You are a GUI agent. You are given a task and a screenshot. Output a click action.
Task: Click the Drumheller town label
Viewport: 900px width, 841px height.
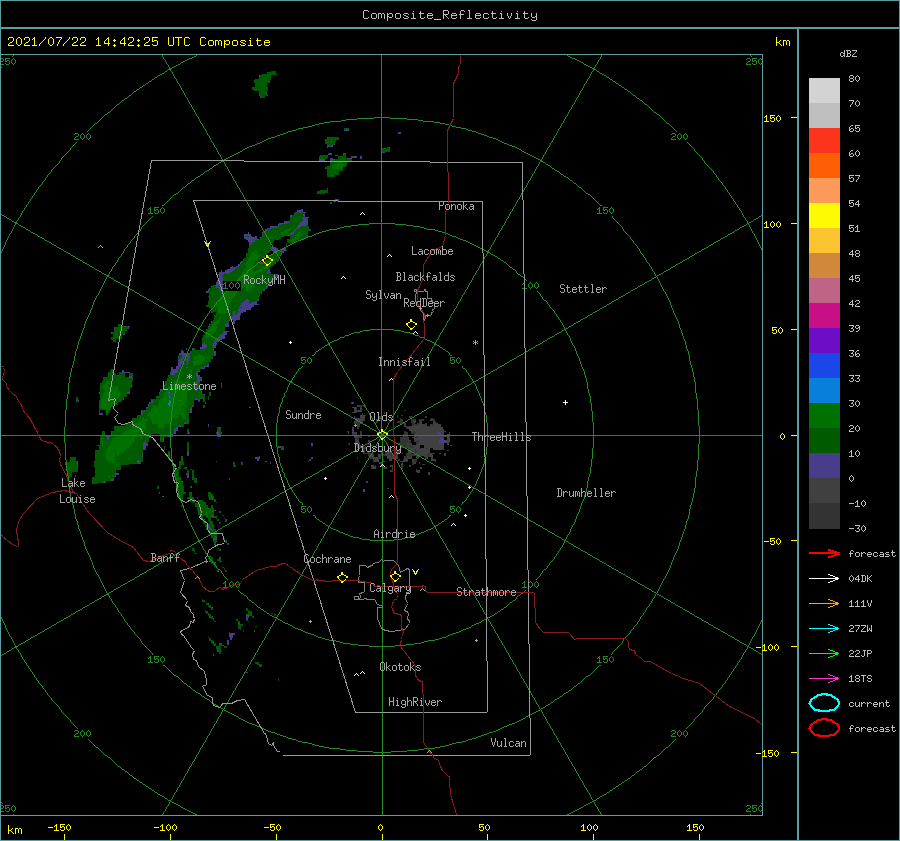[586, 493]
